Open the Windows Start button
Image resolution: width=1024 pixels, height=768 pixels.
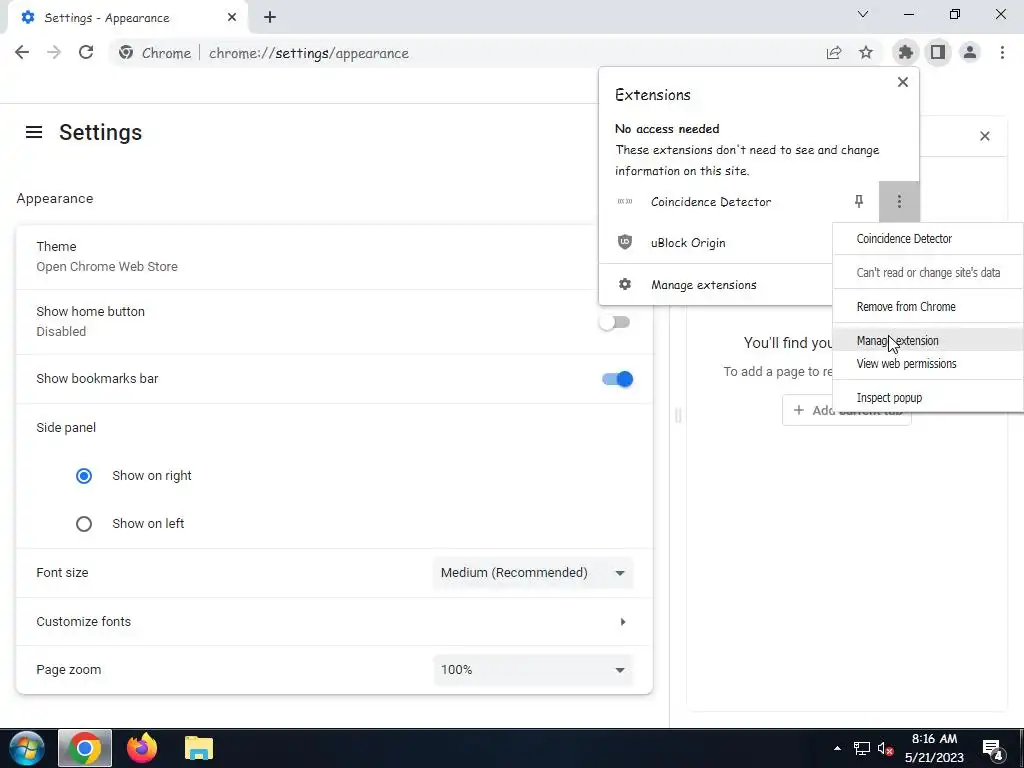[x=27, y=748]
